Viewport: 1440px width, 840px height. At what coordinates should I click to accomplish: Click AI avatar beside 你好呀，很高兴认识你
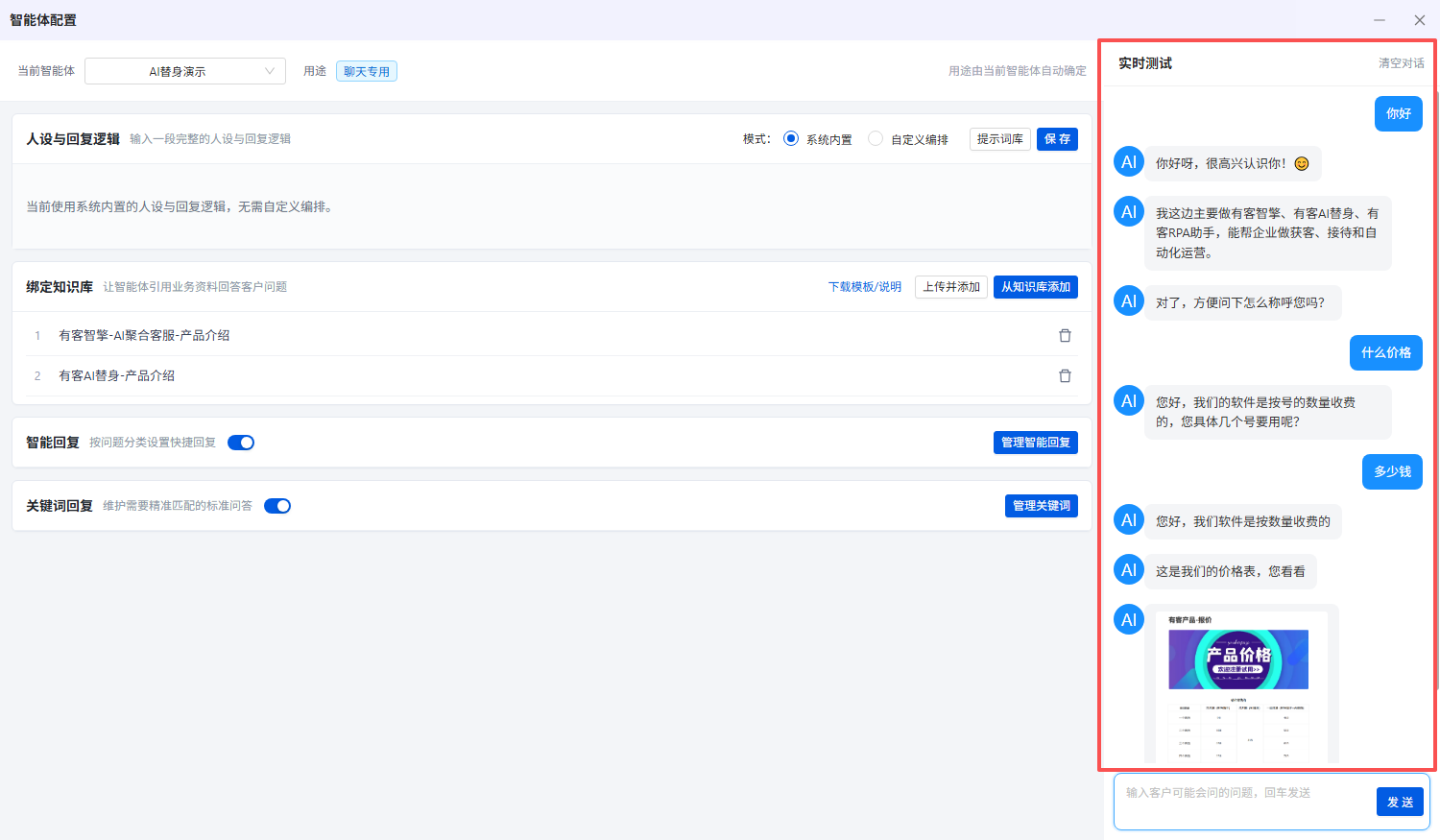point(1129,162)
